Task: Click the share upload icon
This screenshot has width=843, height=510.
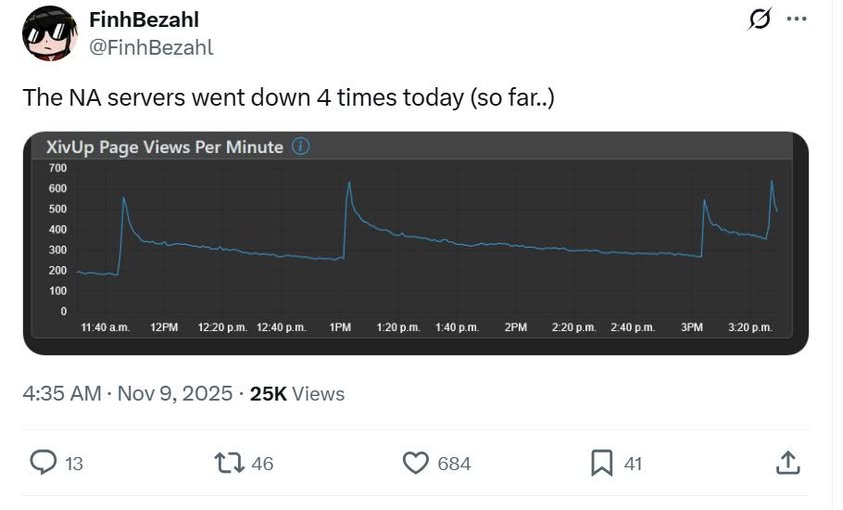Action: coord(787,462)
